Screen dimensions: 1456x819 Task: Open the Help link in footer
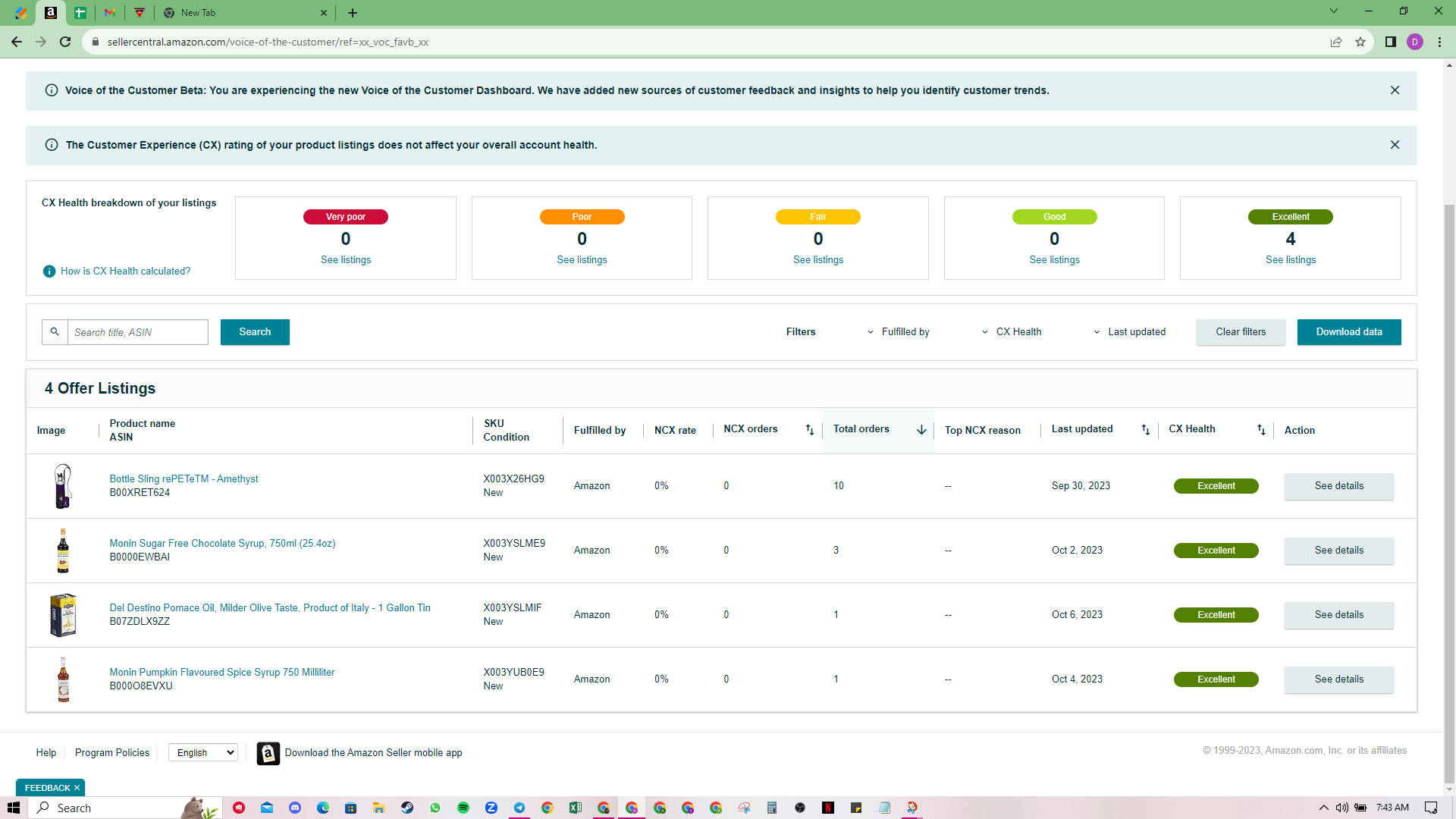pyautogui.click(x=46, y=753)
